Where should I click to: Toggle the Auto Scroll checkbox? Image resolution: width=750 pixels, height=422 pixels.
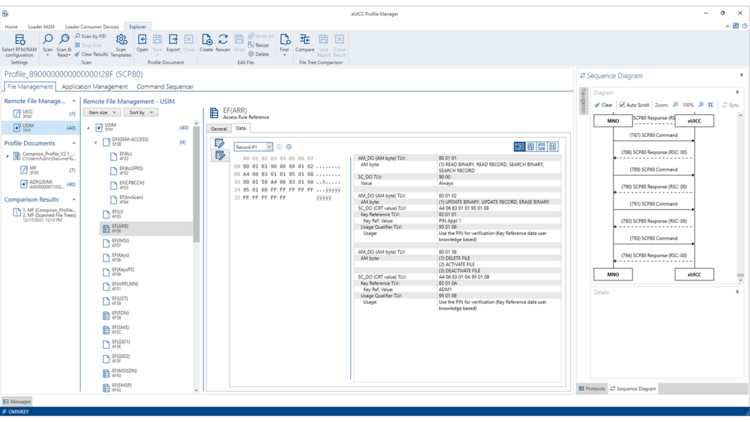tap(622, 105)
